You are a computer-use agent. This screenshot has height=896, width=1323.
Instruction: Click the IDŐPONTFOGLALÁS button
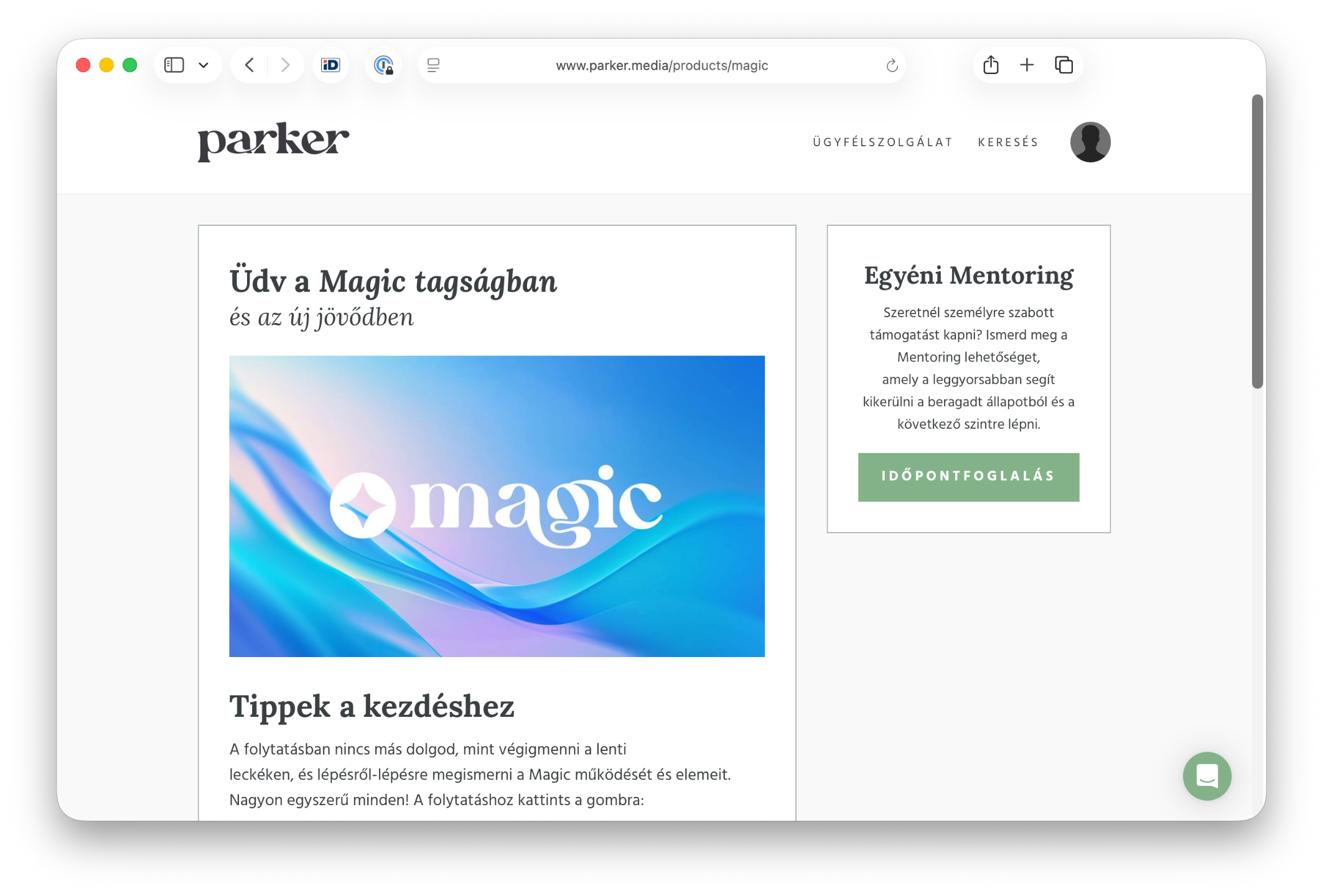click(968, 477)
